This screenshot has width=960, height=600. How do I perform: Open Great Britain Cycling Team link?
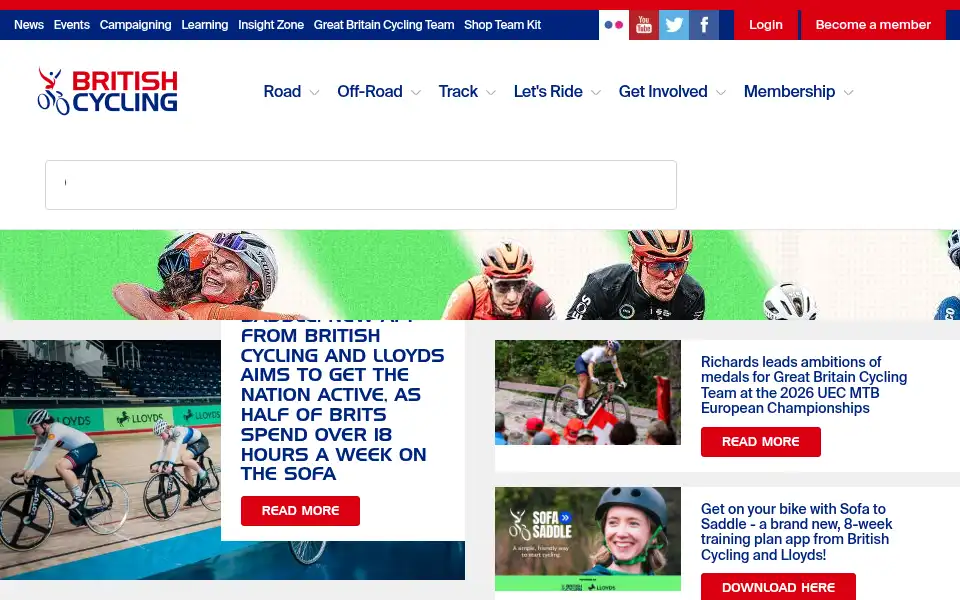click(x=384, y=25)
